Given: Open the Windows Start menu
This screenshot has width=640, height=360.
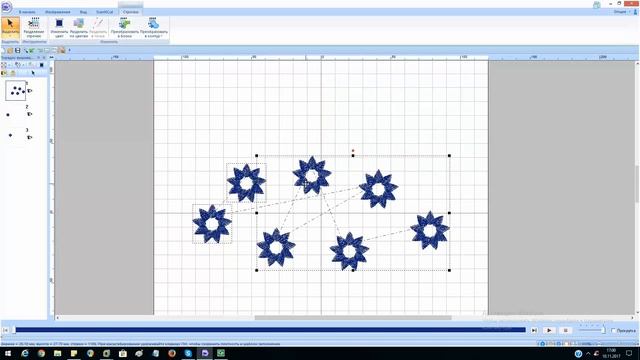Looking at the screenshot, I should coord(8,353).
